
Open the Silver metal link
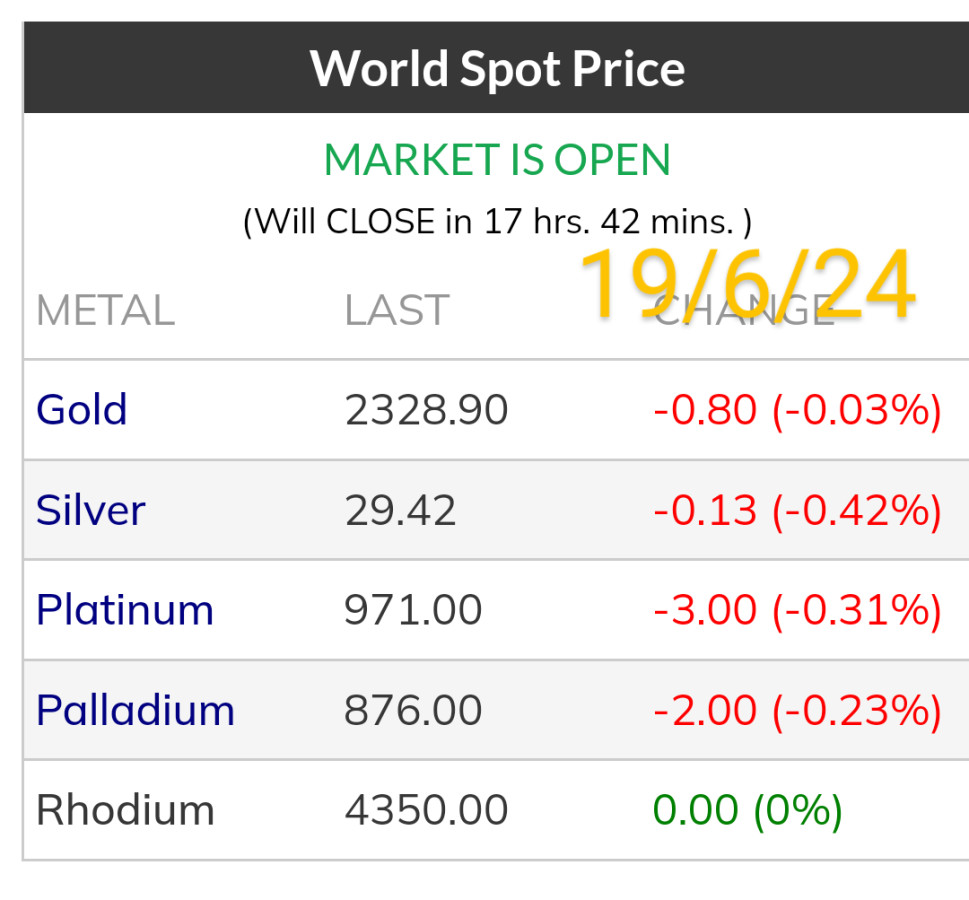click(90, 510)
